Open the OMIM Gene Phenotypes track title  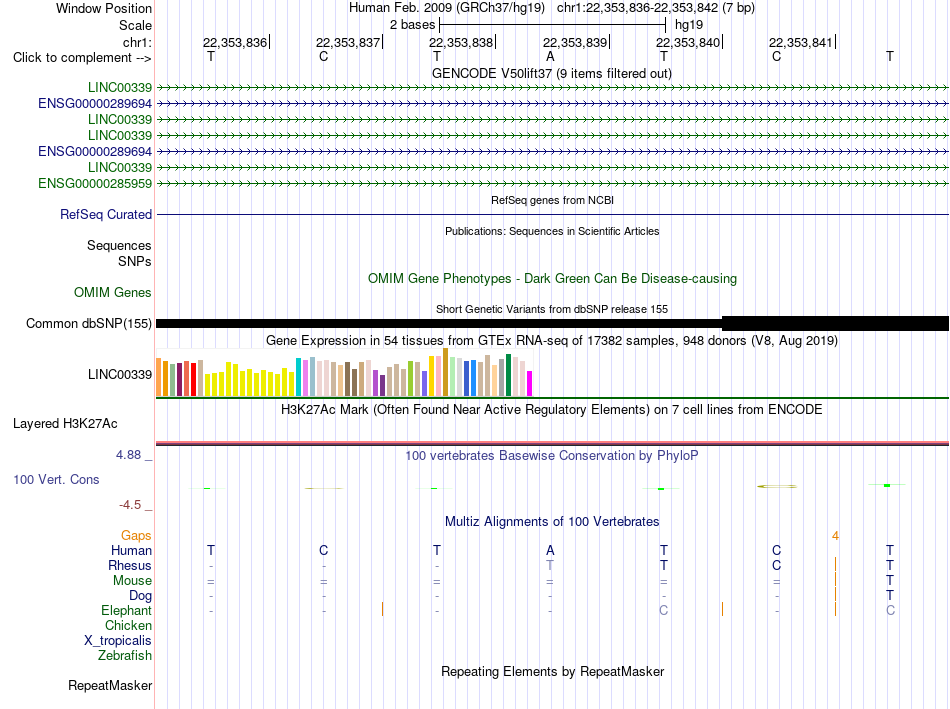tap(552, 279)
